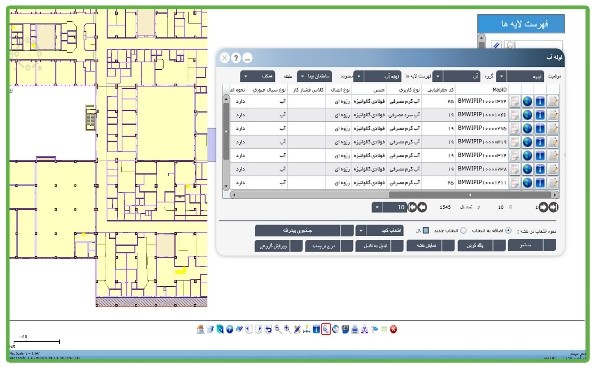The width and height of the screenshot is (594, 367).
Task: Click the advanced search button
Action: click(x=304, y=230)
